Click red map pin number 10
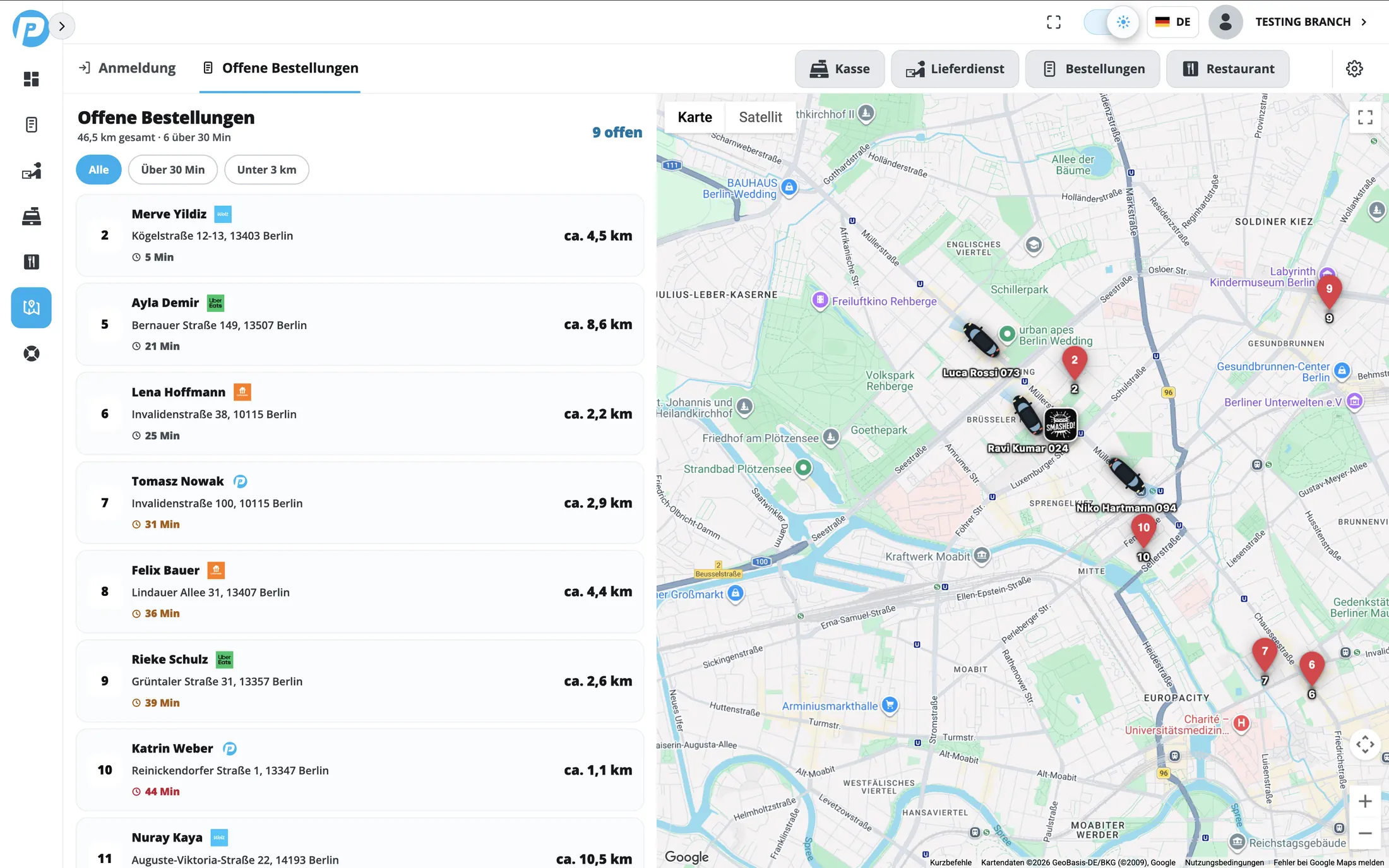Viewport: 1389px width, 868px height. (x=1143, y=529)
